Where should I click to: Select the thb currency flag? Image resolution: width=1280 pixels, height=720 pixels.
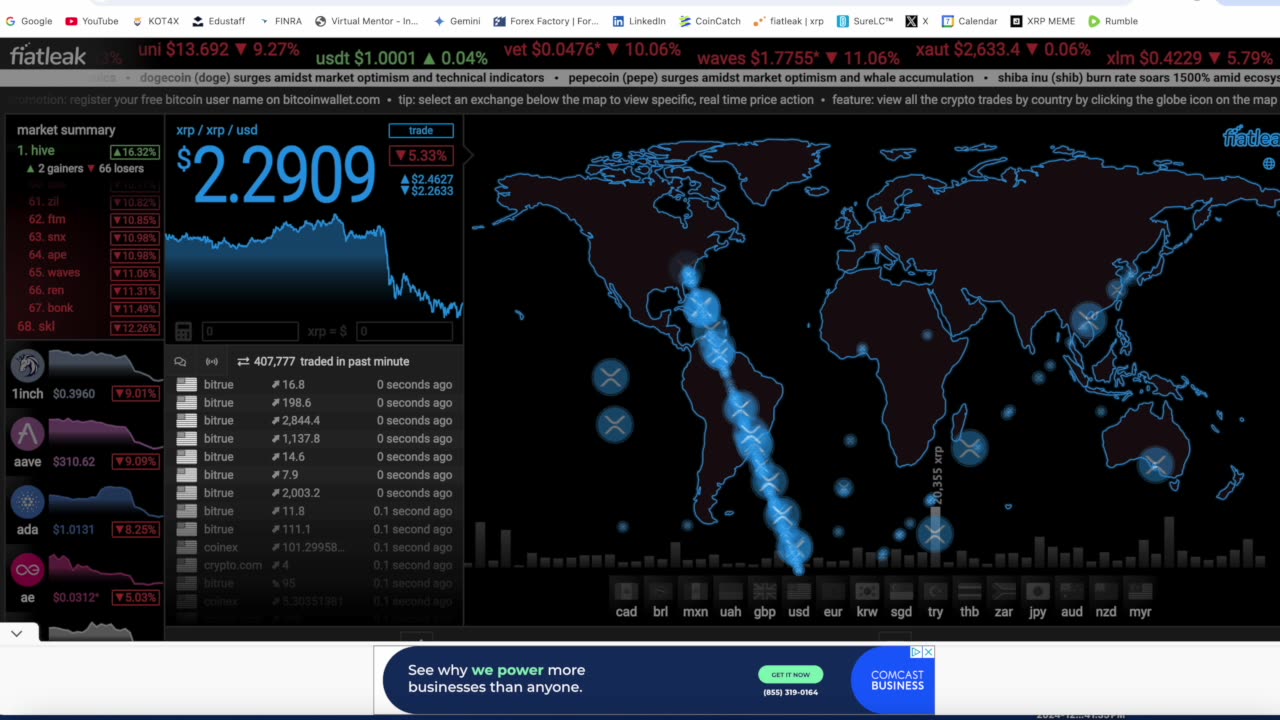coord(969,591)
